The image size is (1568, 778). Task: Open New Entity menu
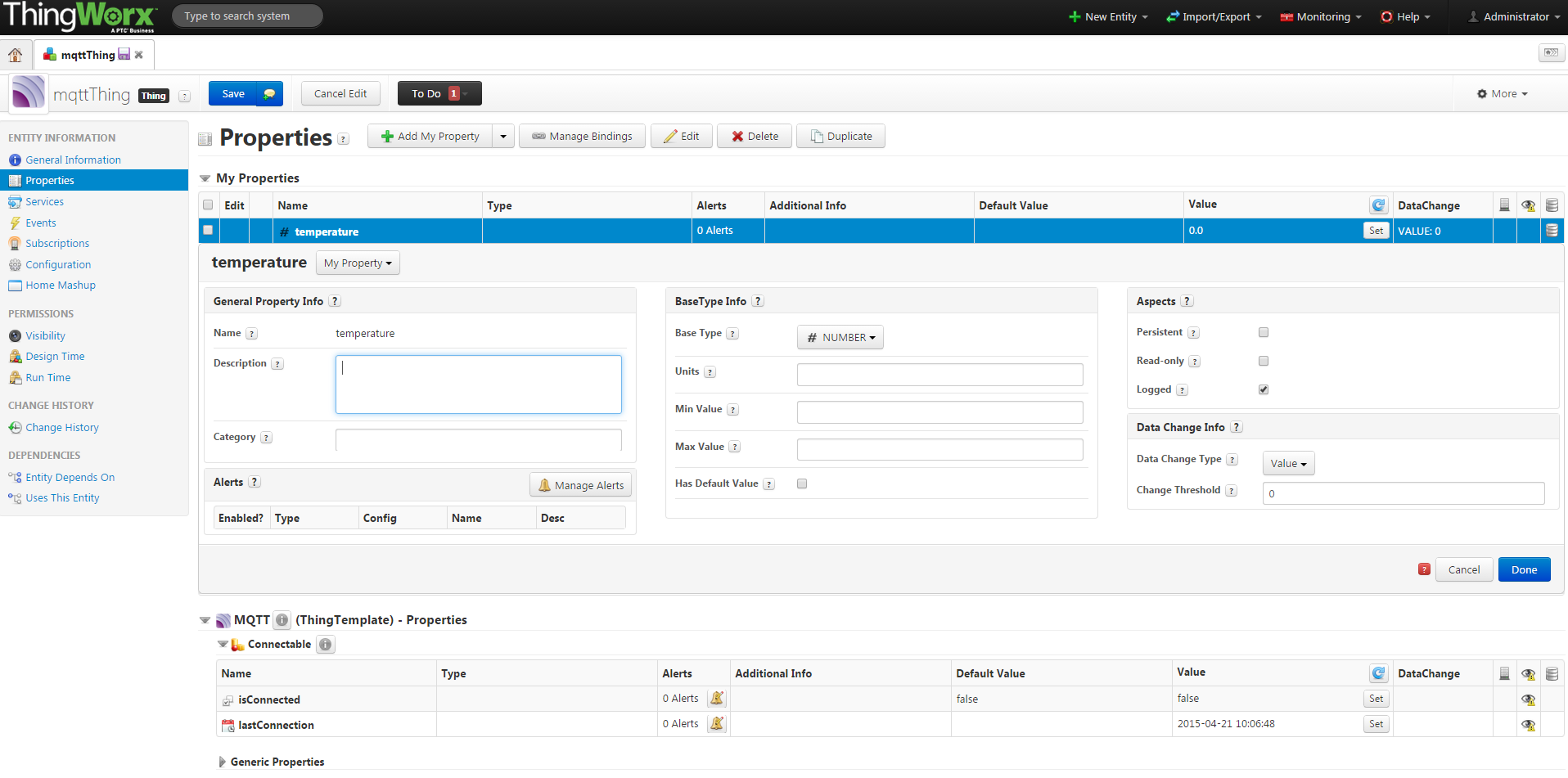[1109, 16]
